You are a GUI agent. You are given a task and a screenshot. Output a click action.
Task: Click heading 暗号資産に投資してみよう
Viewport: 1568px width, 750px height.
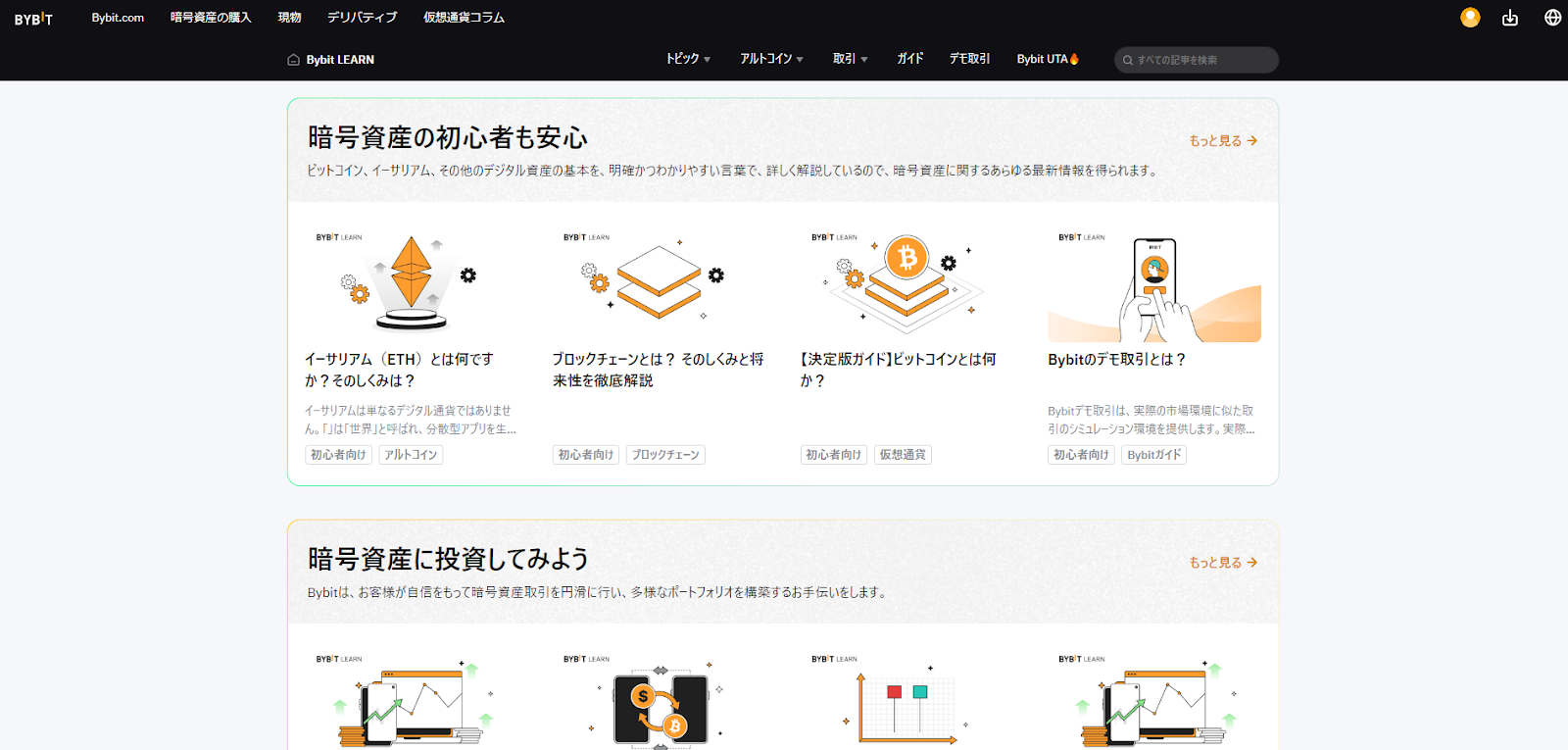pos(448,559)
